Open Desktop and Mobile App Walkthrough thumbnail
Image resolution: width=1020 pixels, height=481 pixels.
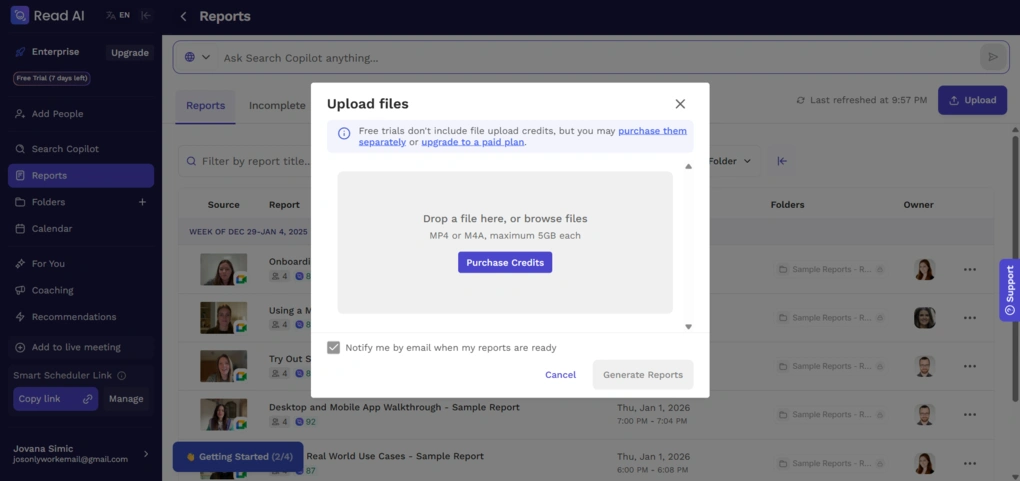click(224, 415)
